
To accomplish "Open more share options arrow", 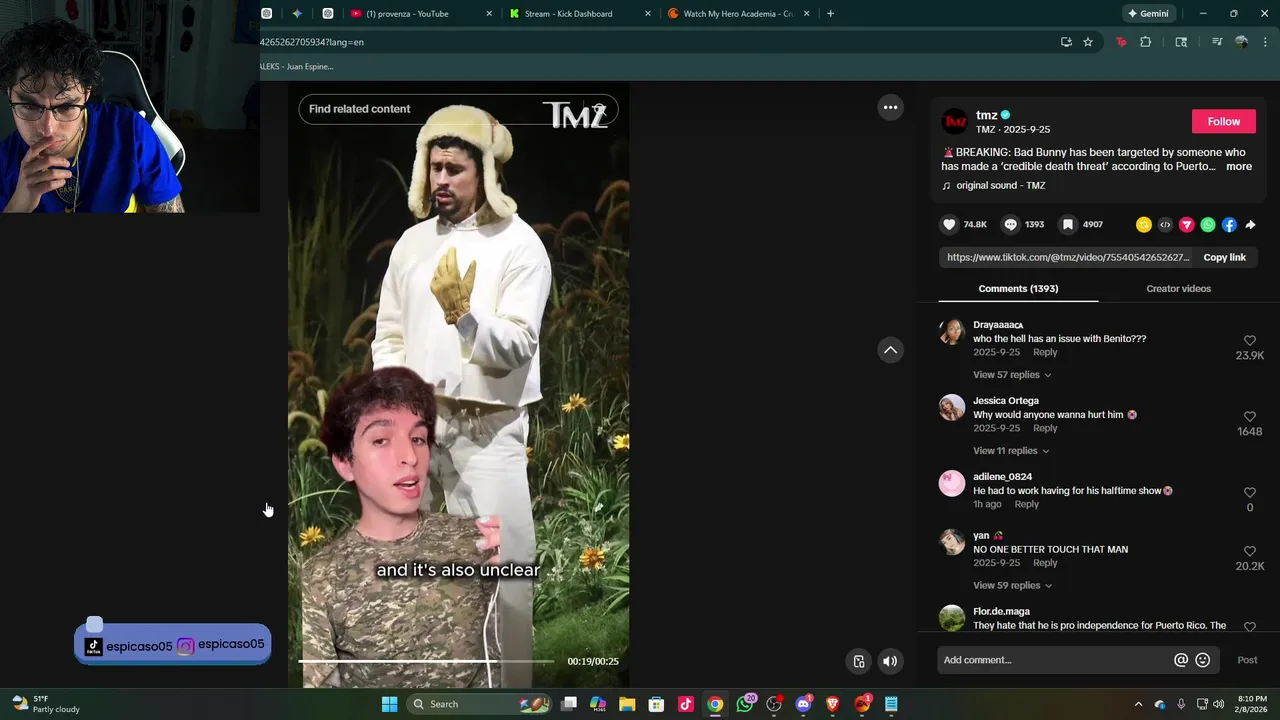I will (1250, 225).
